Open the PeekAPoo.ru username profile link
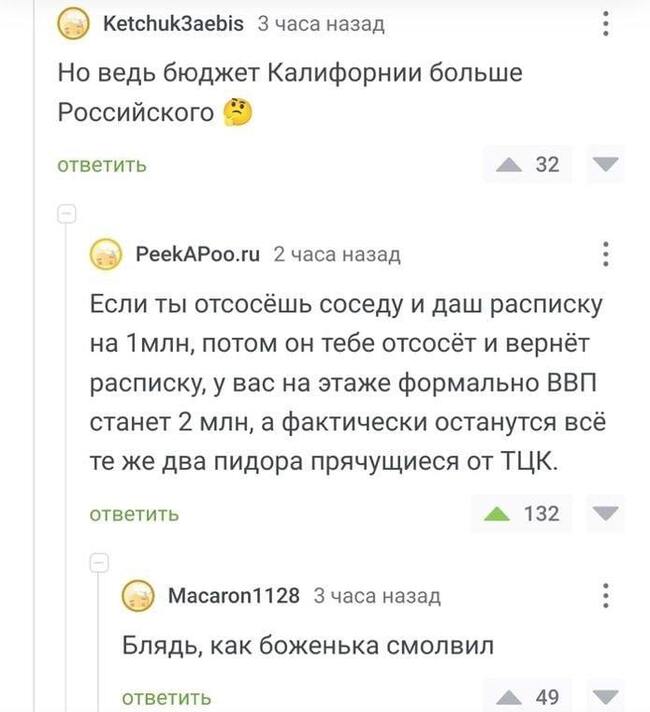 [197, 255]
